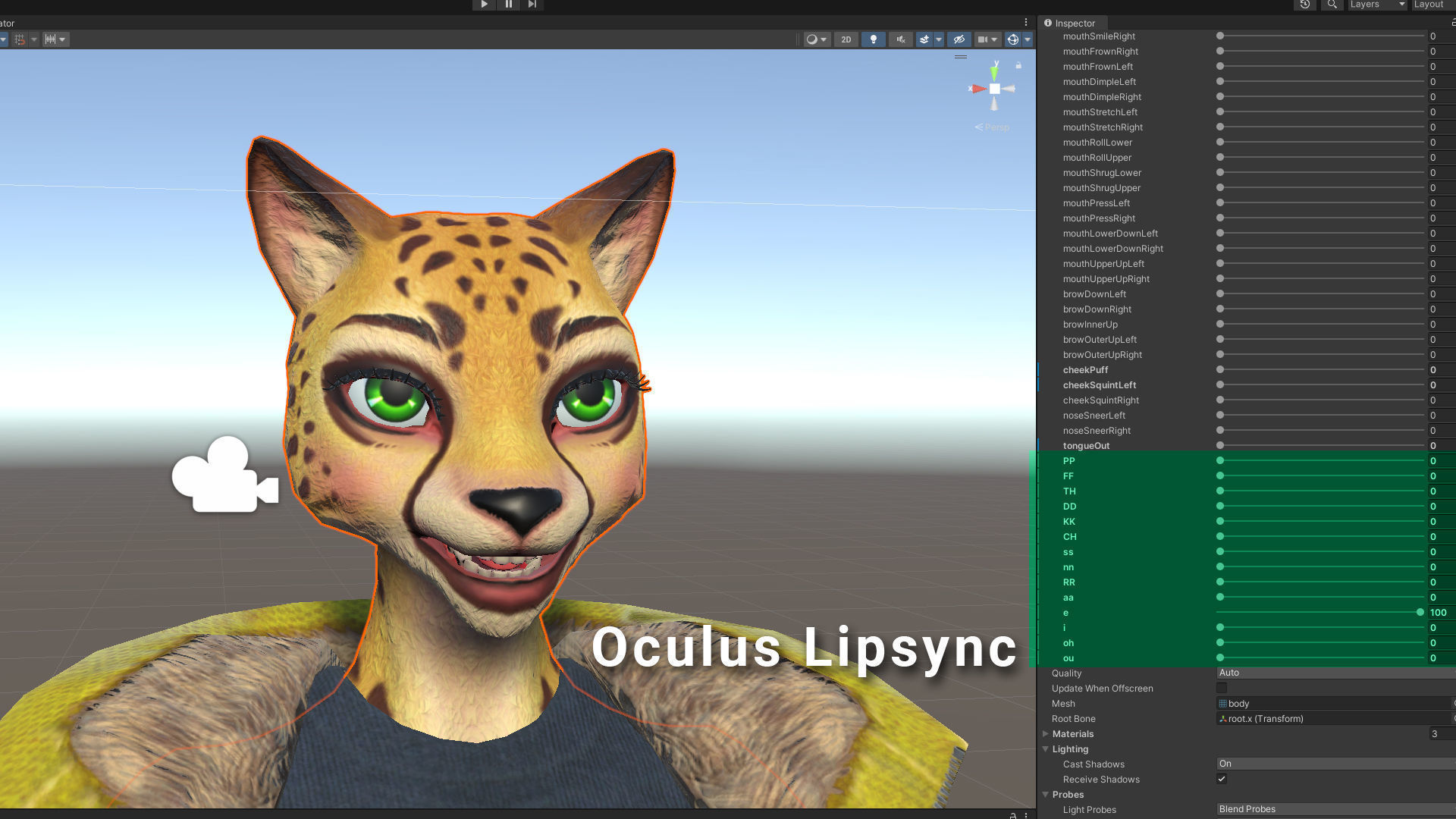1456x819 pixels.
Task: Open the Cast Shadows dropdown
Action: tap(1335, 764)
